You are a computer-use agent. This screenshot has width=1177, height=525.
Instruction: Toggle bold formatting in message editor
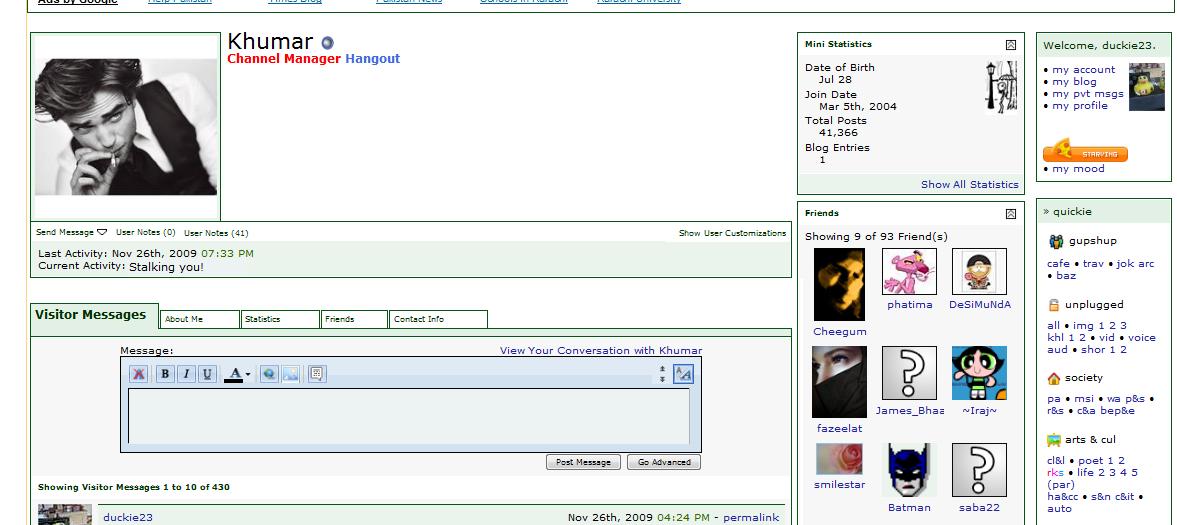click(164, 374)
